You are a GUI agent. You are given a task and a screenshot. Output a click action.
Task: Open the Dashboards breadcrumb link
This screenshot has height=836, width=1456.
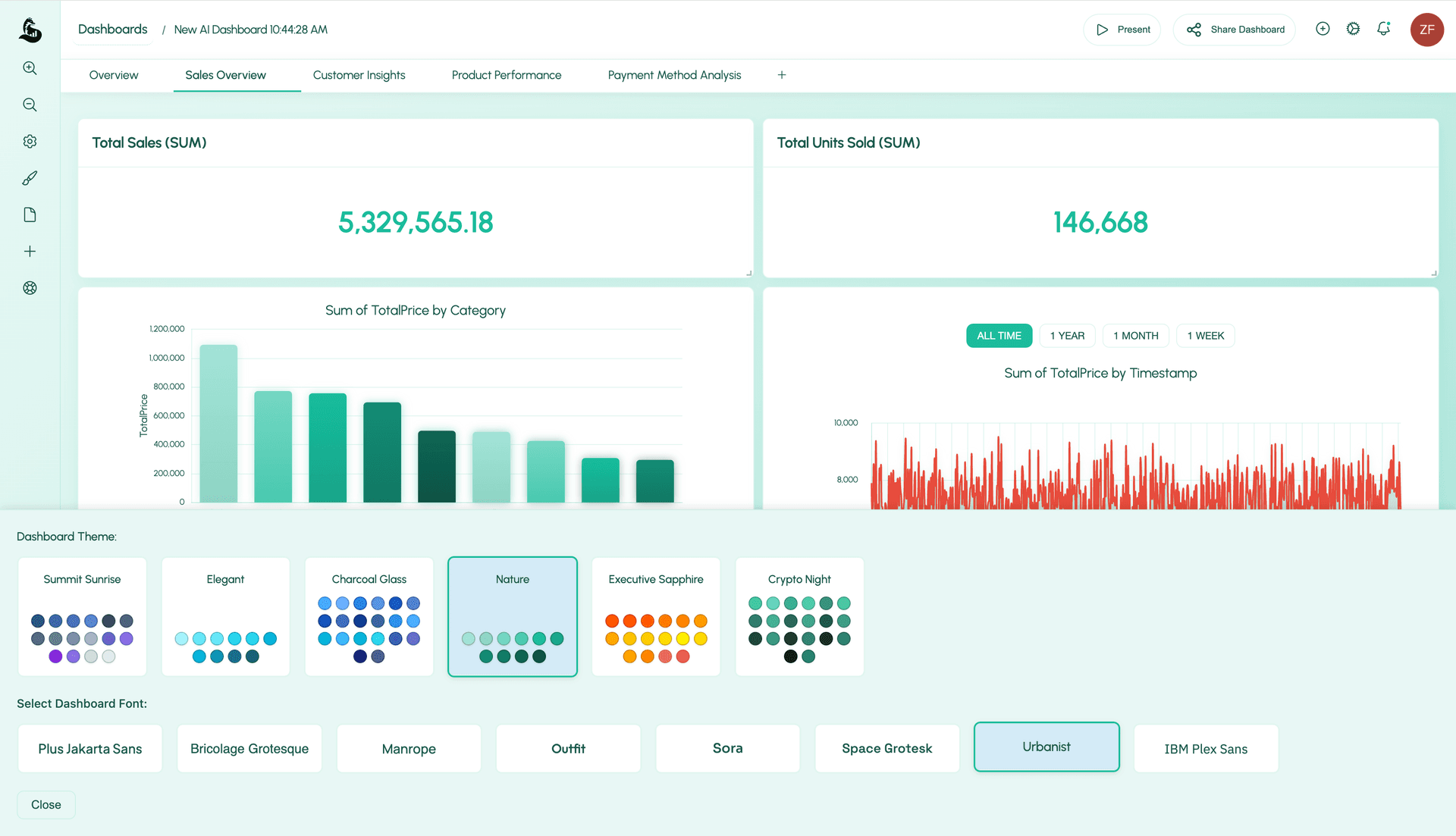tap(113, 30)
